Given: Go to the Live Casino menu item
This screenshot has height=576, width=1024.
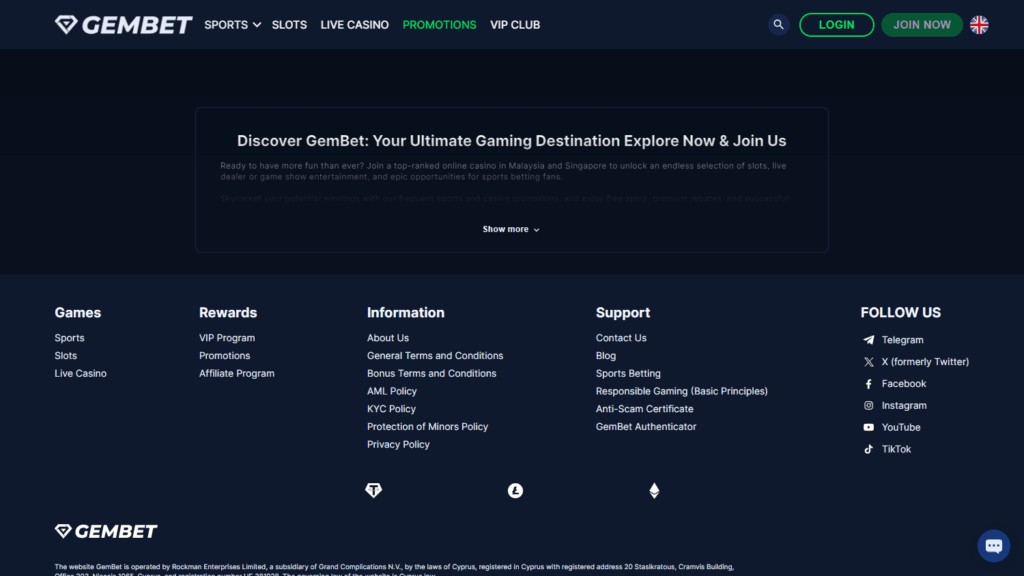Looking at the screenshot, I should tap(354, 25).
